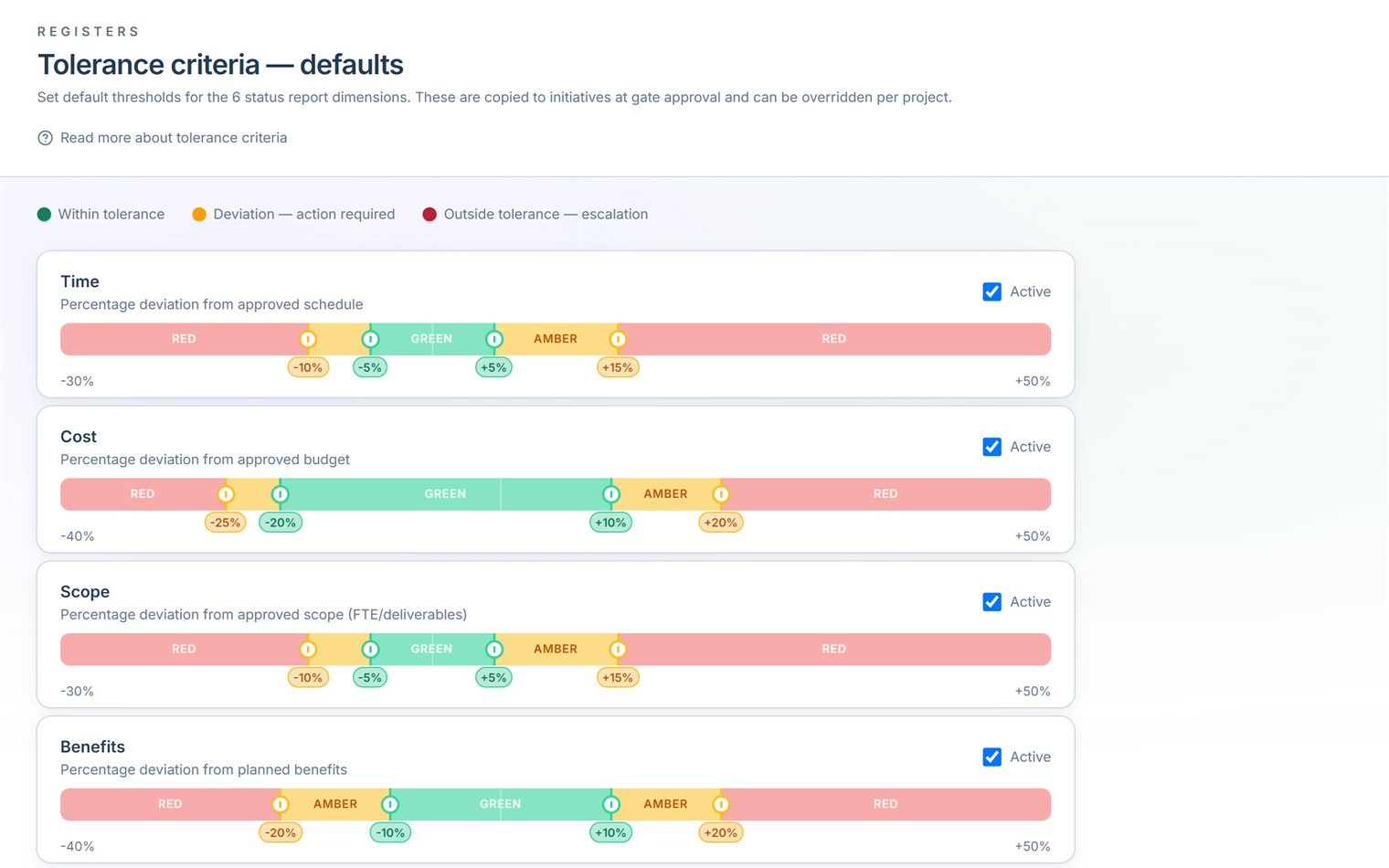The height and width of the screenshot is (868, 1389).
Task: Grab the +15% slider handle on the Time bar
Action: [618, 339]
